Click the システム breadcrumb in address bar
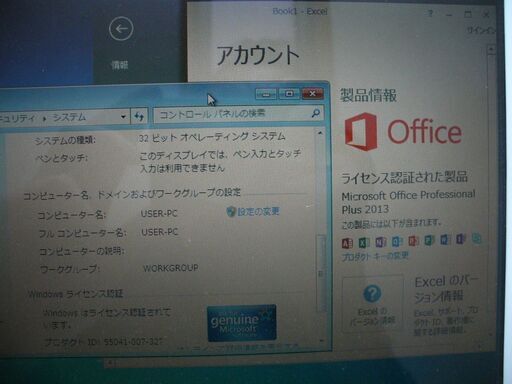Image resolution: width=512 pixels, height=384 pixels. pyautogui.click(x=69, y=117)
